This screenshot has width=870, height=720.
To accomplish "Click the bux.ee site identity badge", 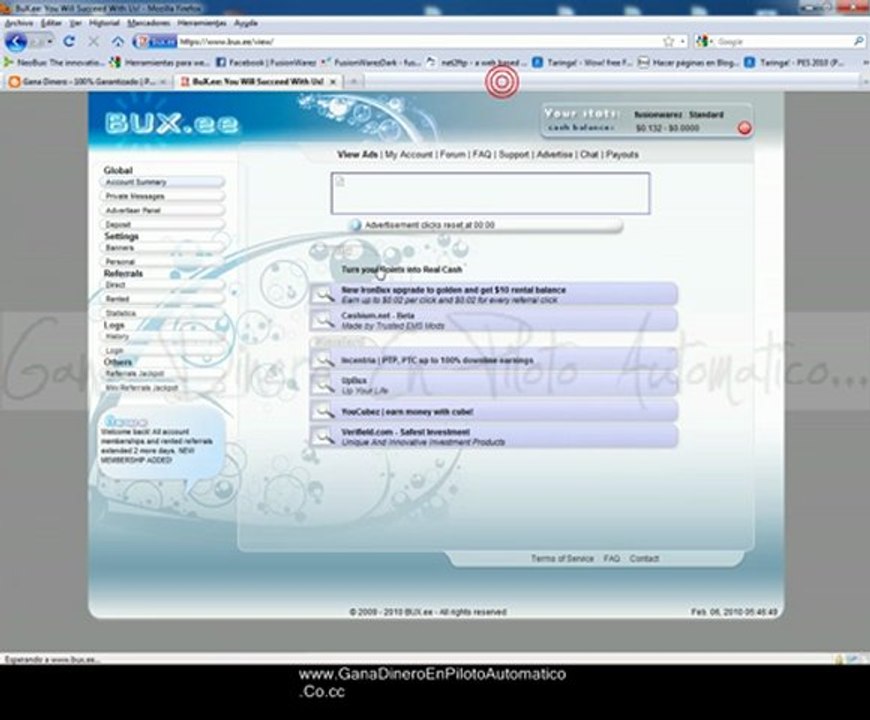I will [x=155, y=42].
